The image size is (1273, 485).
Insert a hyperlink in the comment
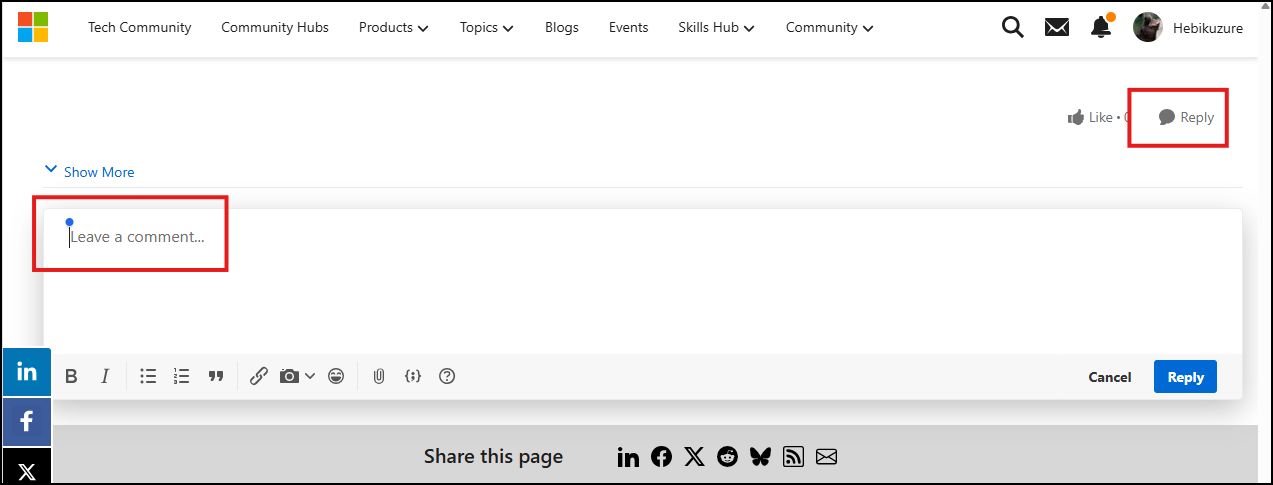(258, 376)
